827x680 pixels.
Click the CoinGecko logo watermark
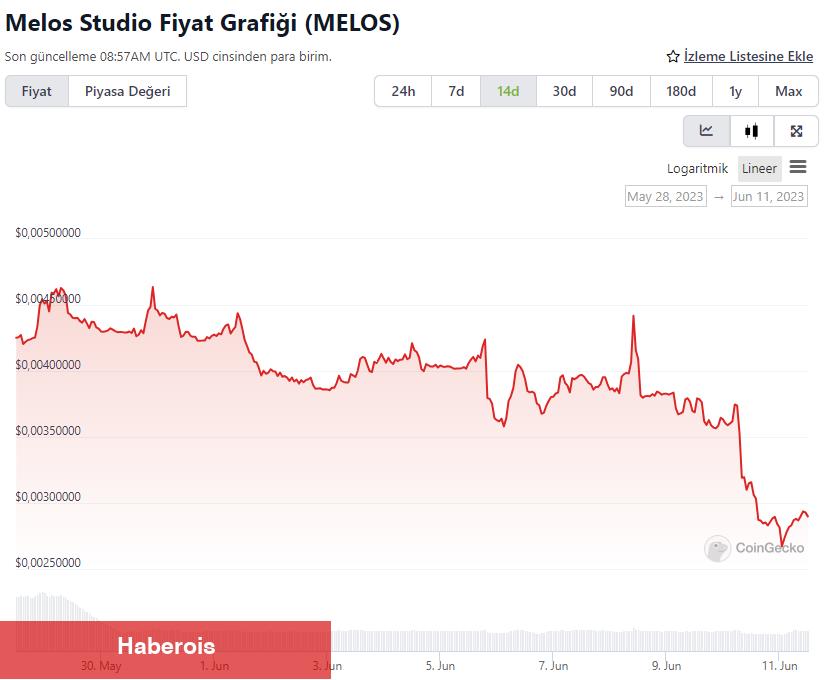tap(754, 548)
